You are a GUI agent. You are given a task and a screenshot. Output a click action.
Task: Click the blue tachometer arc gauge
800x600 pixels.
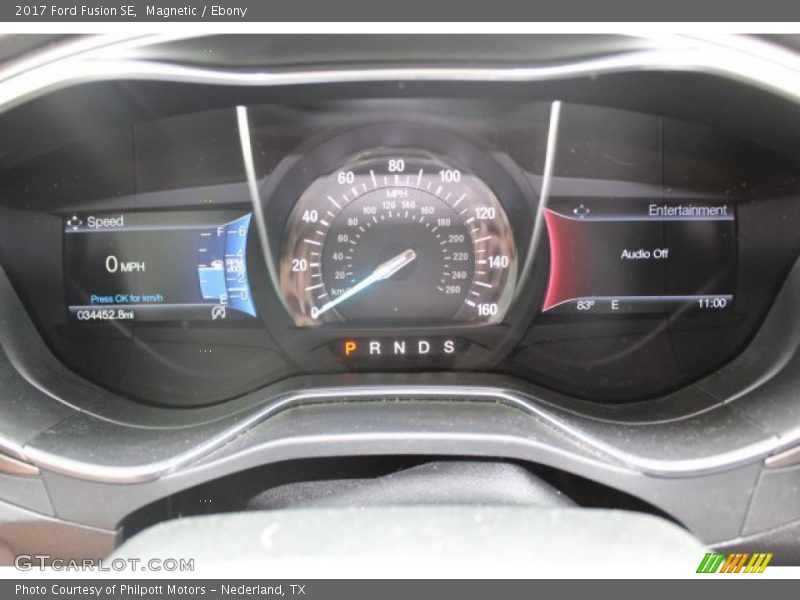240,265
